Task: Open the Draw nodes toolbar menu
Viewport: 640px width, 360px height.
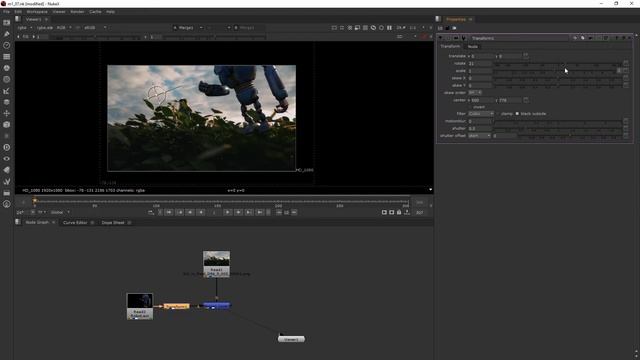Action: pyautogui.click(x=7, y=34)
